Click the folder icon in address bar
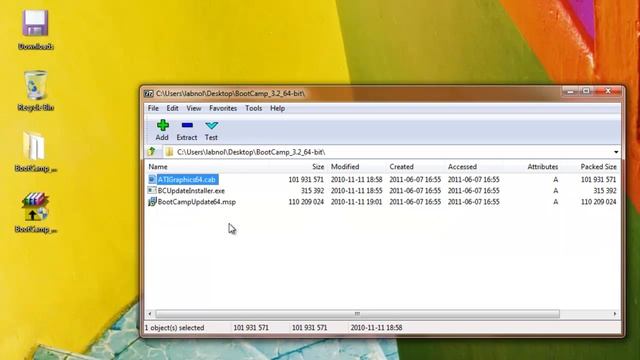Image resolution: width=640 pixels, height=360 pixels. pyautogui.click(x=169, y=152)
